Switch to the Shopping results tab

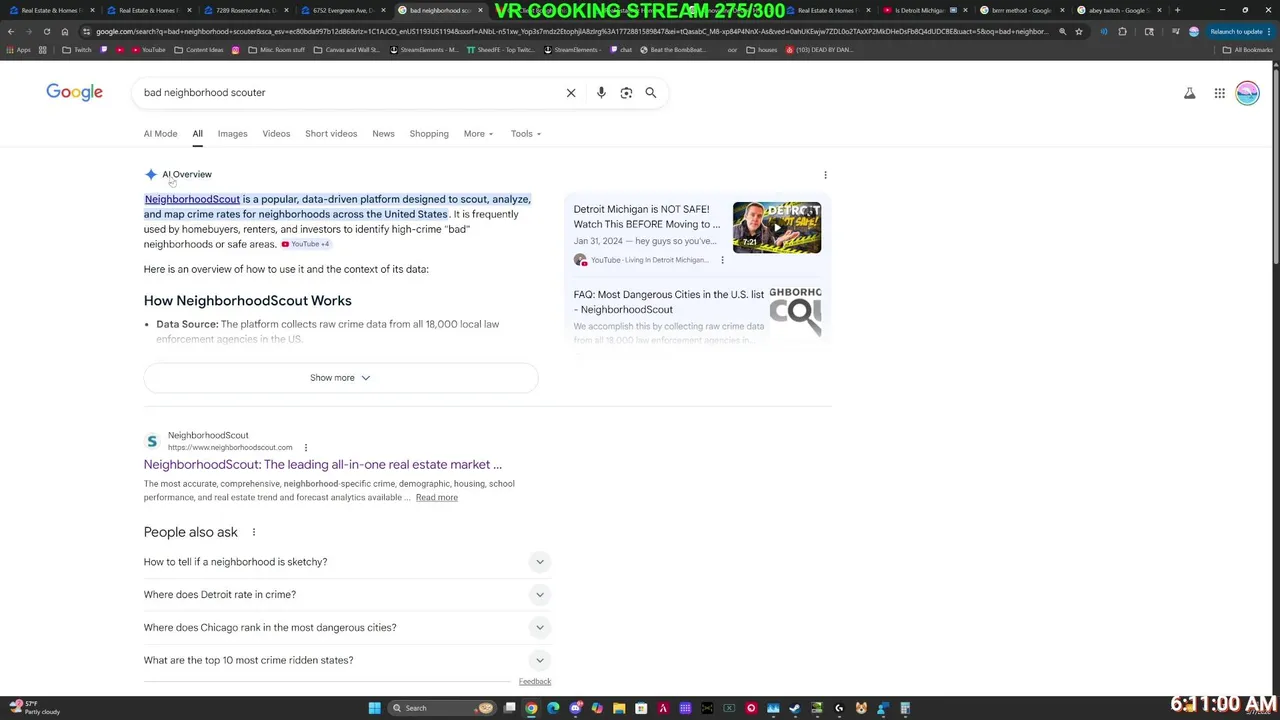[429, 134]
